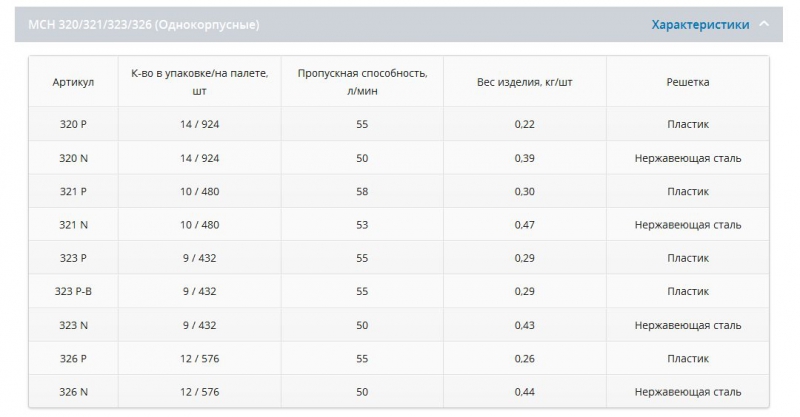
Task: Click the Вес изделия column header
Action: tap(525, 82)
